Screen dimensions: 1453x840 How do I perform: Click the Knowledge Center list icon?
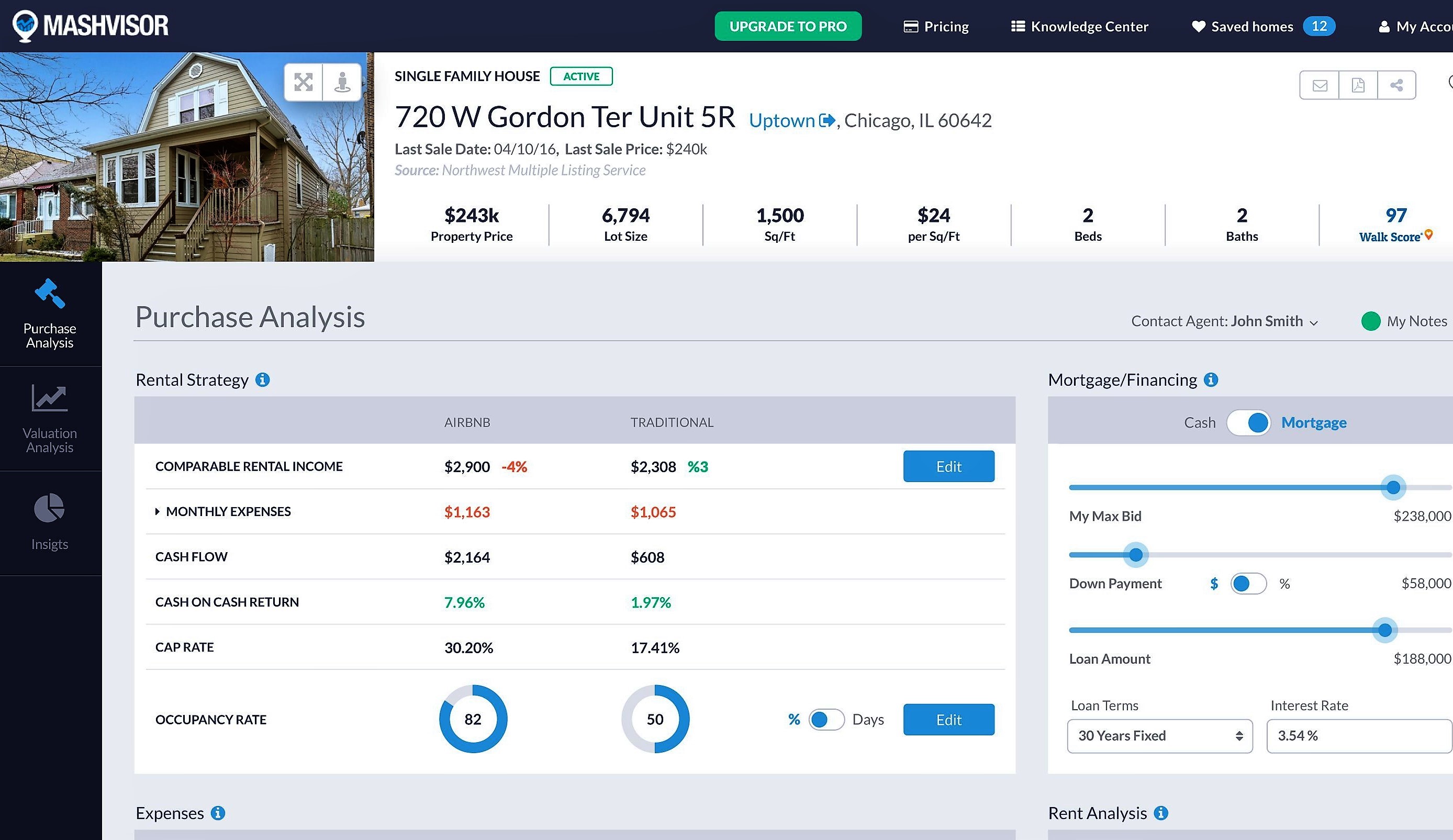pos(1018,27)
